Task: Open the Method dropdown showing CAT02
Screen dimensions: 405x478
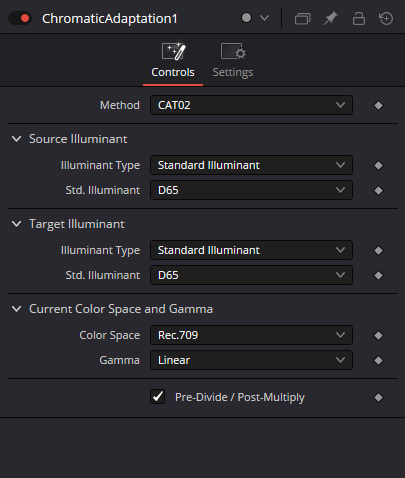Action: coord(251,105)
